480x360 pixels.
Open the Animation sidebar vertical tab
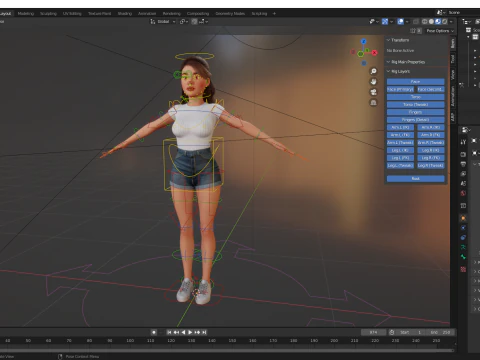click(453, 96)
